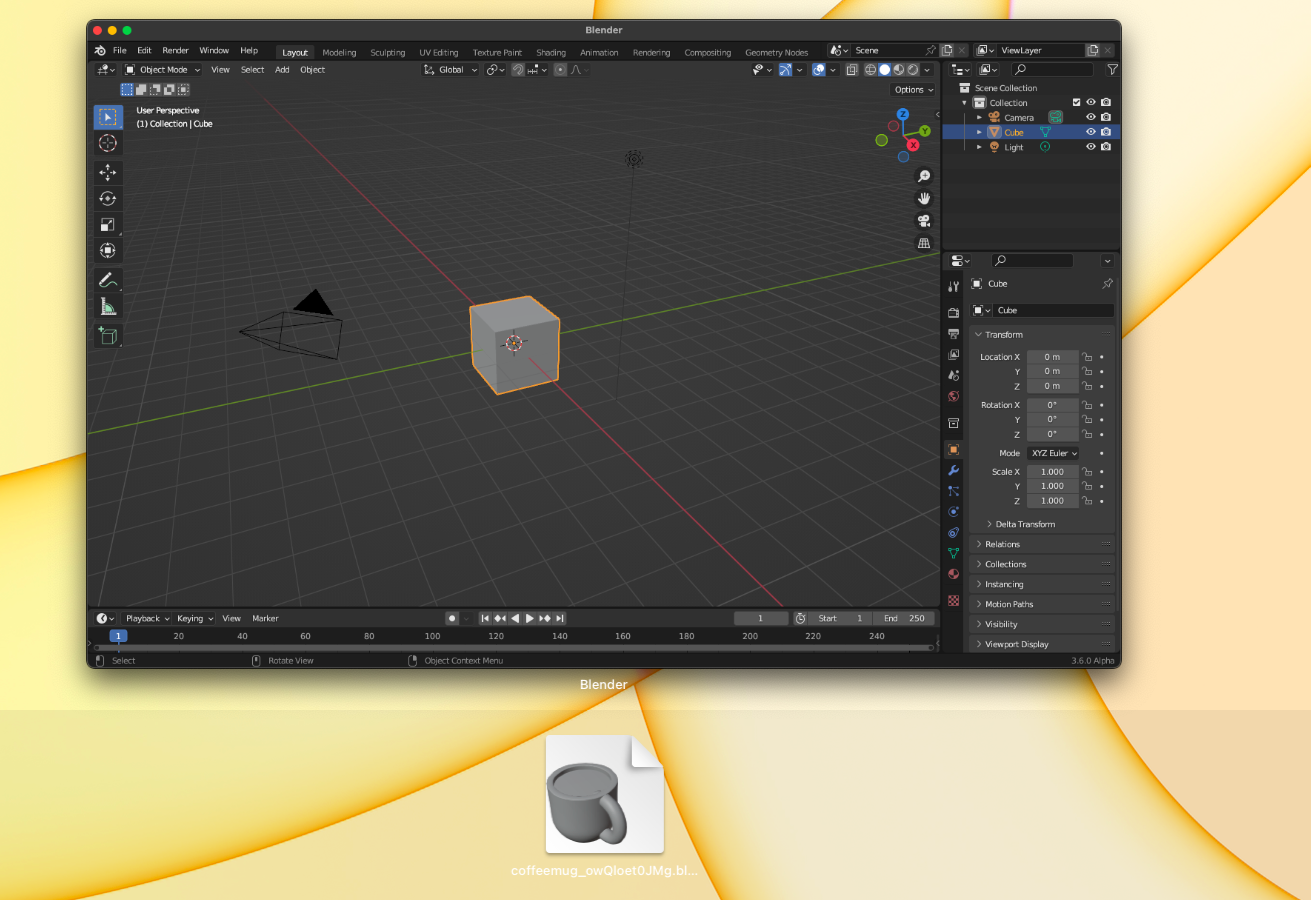Open the Physics properties tab icon

[953, 511]
